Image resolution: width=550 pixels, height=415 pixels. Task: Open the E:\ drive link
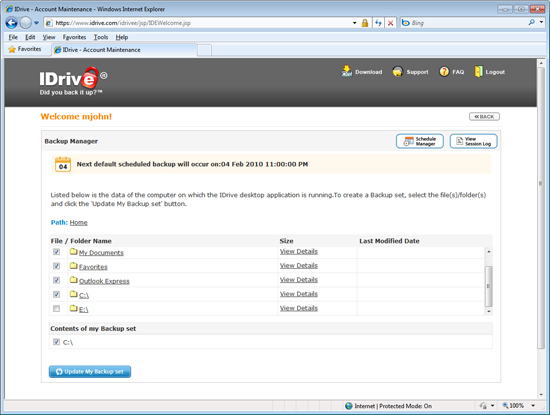[83, 309]
